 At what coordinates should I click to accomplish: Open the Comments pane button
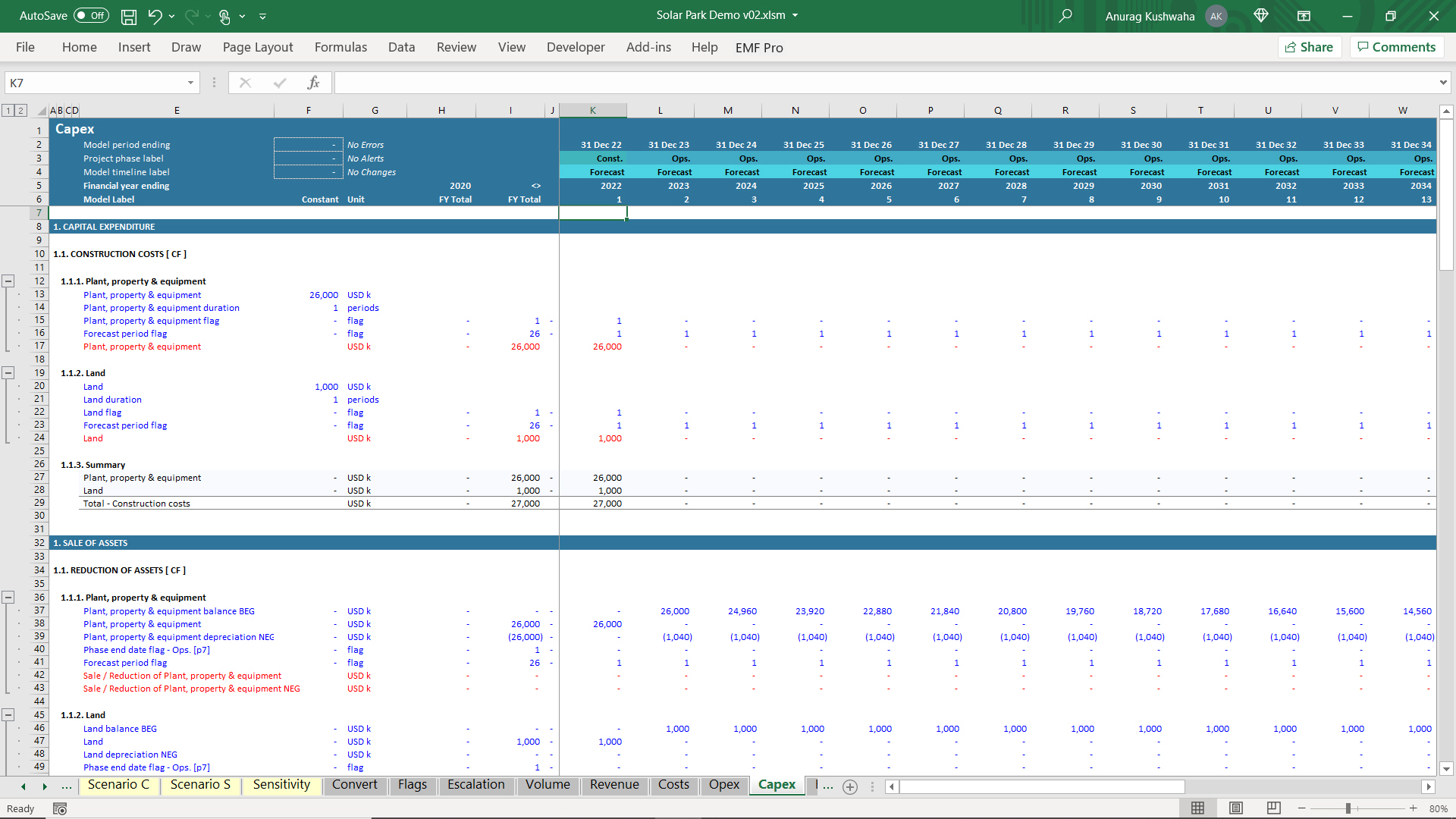(1396, 47)
